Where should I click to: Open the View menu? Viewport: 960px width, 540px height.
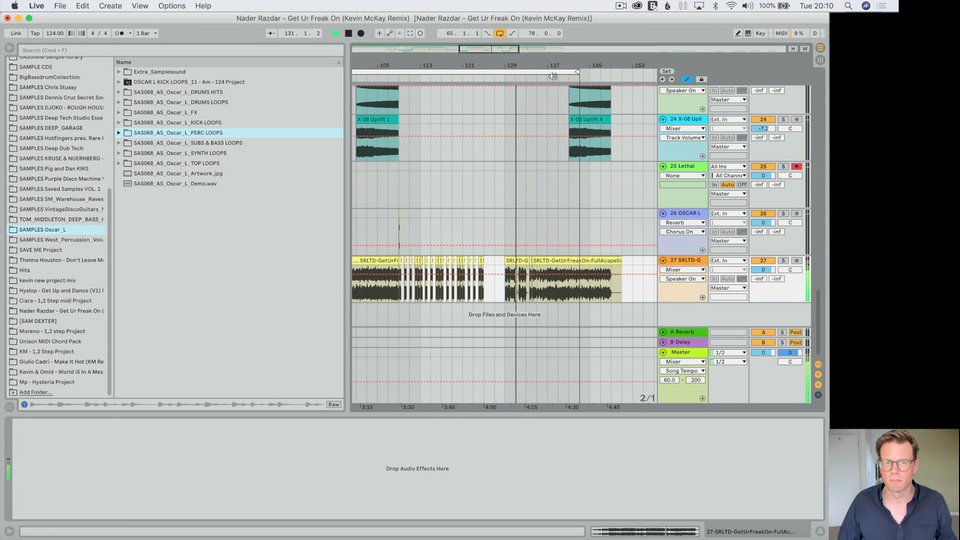click(140, 6)
